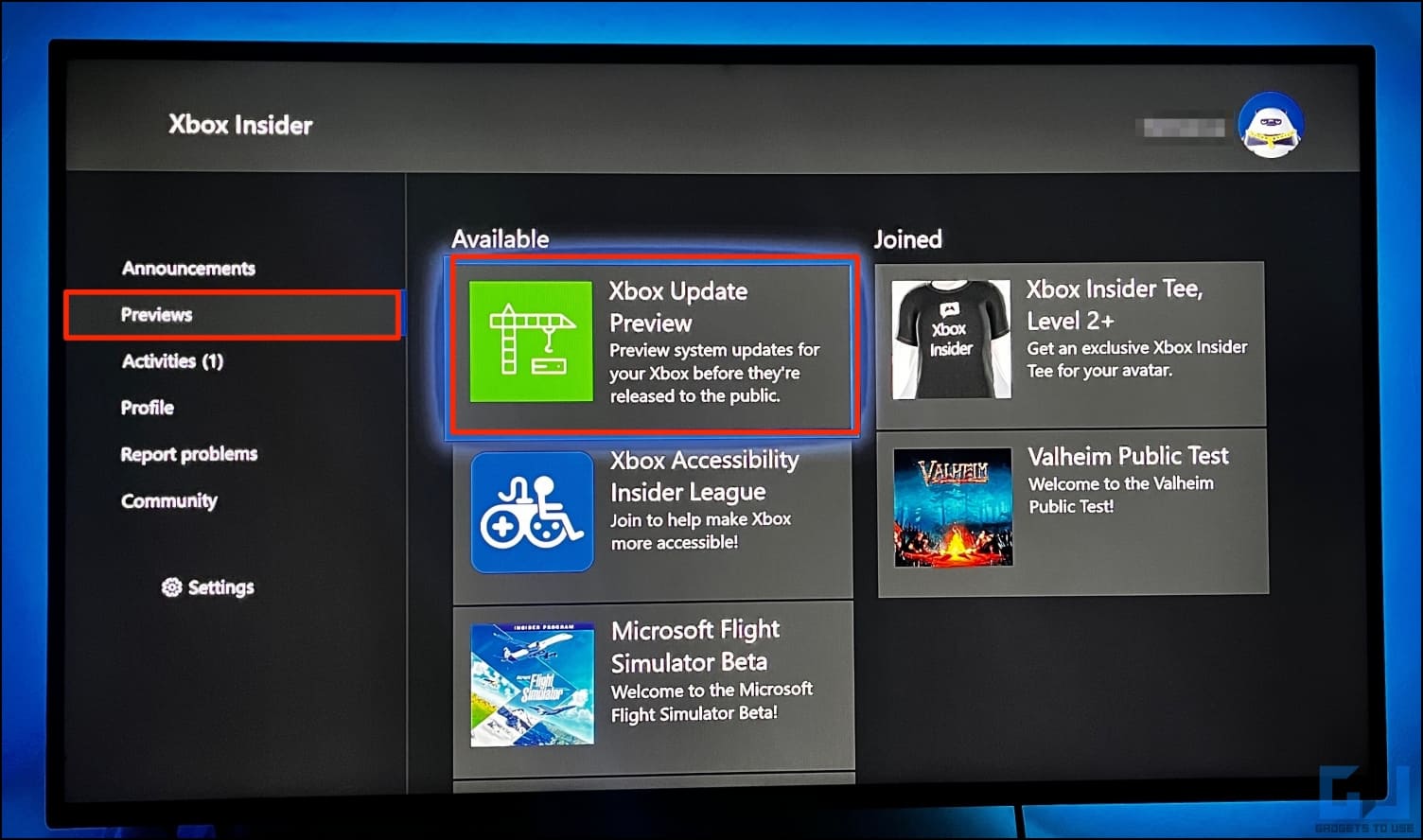Screen dimensions: 1423x840
Task: Select Previews in the sidebar
Action: [156, 315]
